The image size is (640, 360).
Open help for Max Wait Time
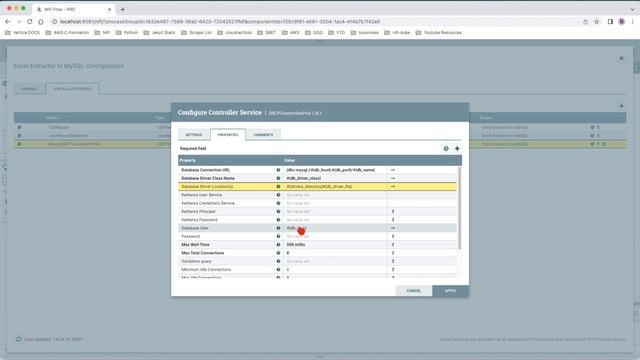pyautogui.click(x=278, y=244)
